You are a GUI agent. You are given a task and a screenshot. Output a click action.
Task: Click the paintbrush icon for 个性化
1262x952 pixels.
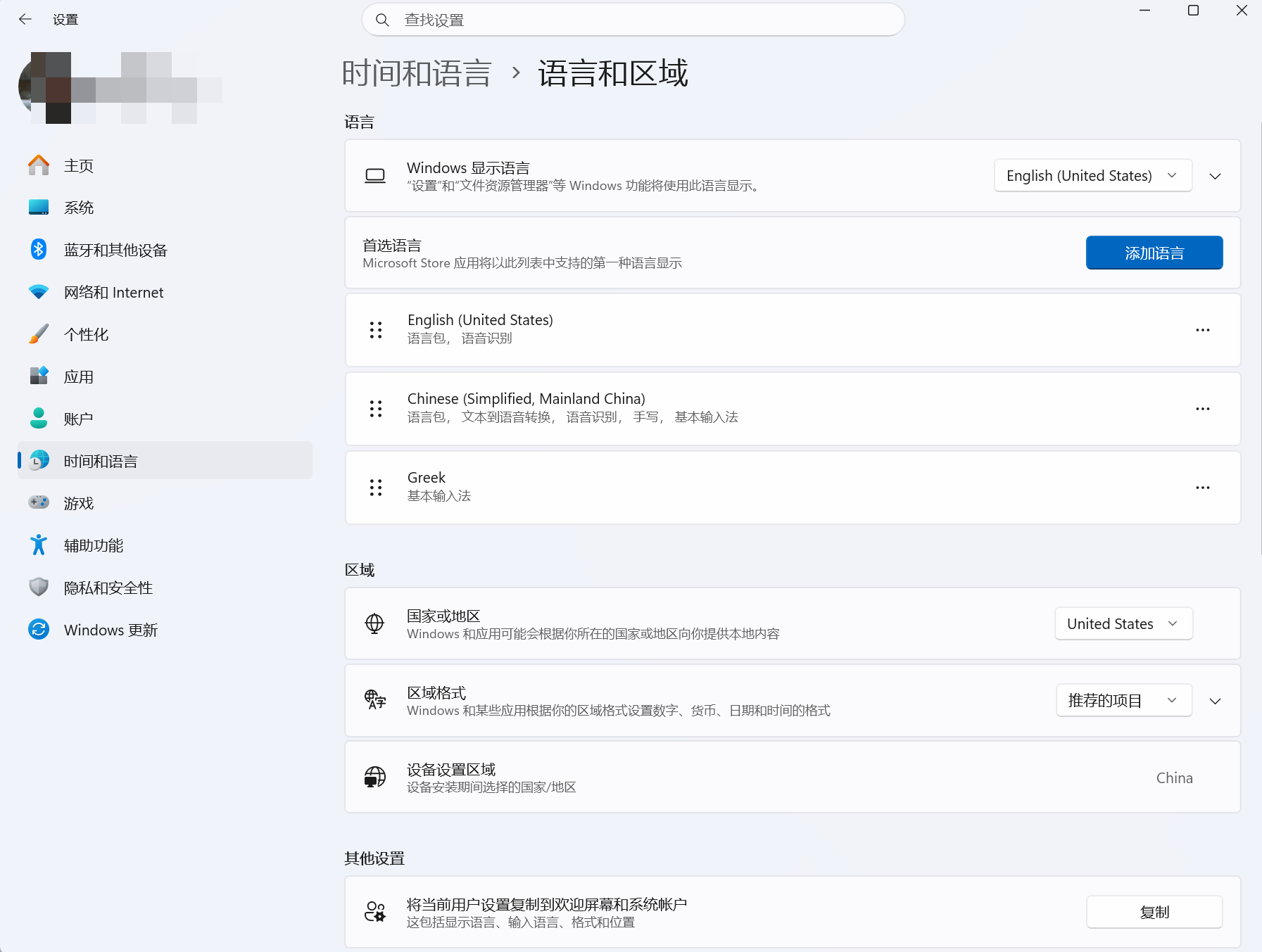coord(39,334)
